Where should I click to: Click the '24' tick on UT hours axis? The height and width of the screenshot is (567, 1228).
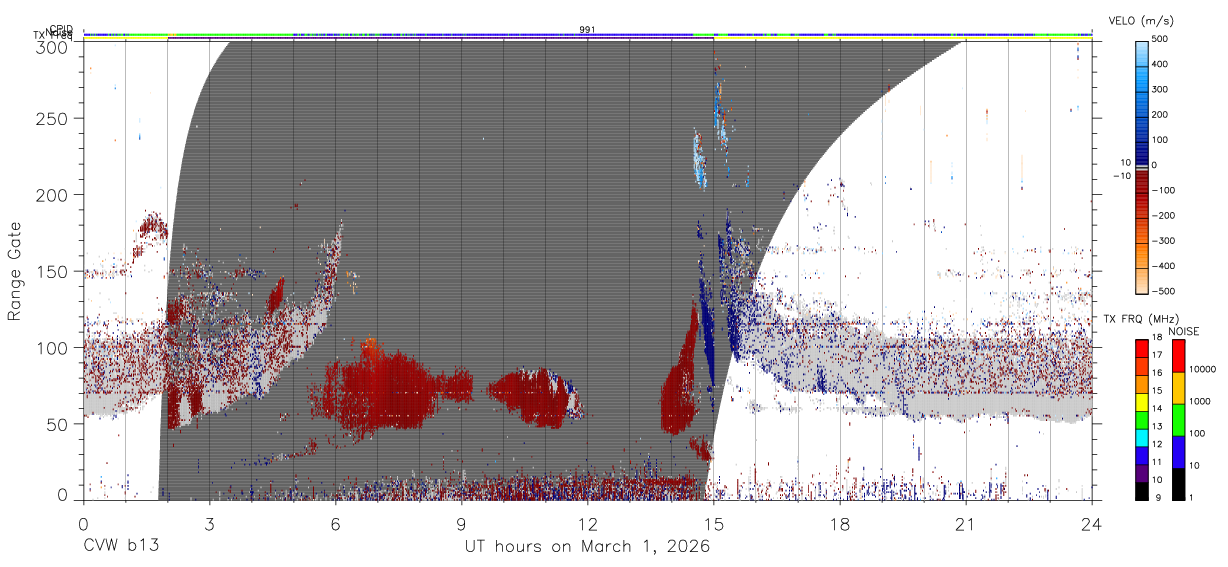coord(1091,523)
